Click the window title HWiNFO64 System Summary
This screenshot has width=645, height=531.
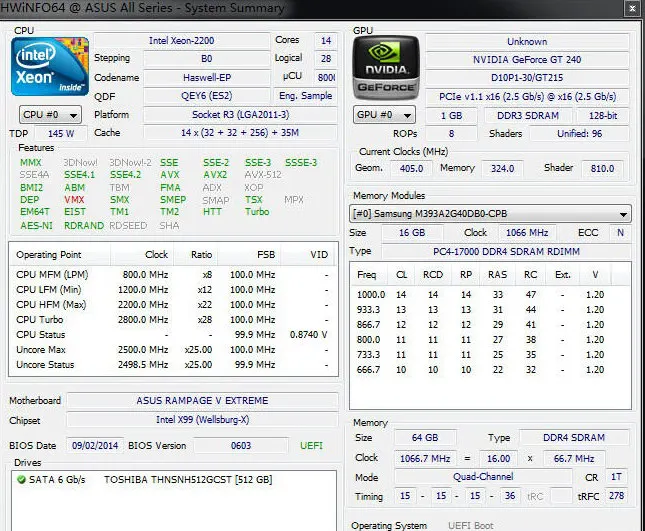pos(142,8)
